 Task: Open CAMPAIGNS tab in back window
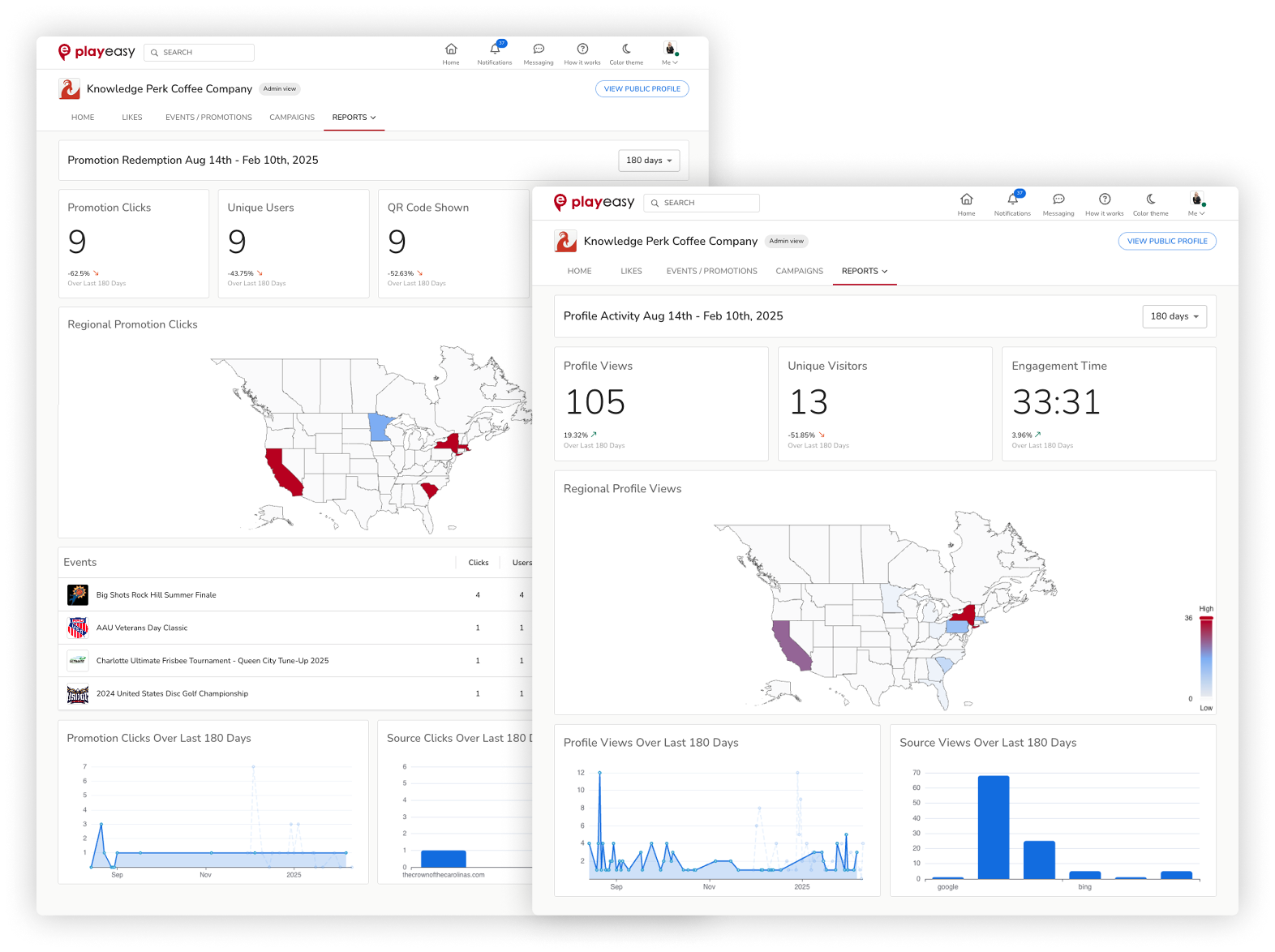[x=292, y=118]
